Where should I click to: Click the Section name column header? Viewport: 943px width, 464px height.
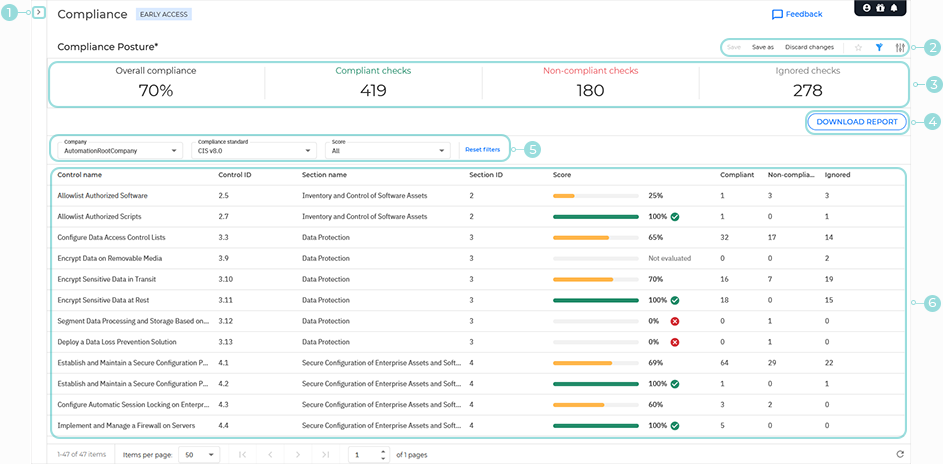click(x=325, y=175)
